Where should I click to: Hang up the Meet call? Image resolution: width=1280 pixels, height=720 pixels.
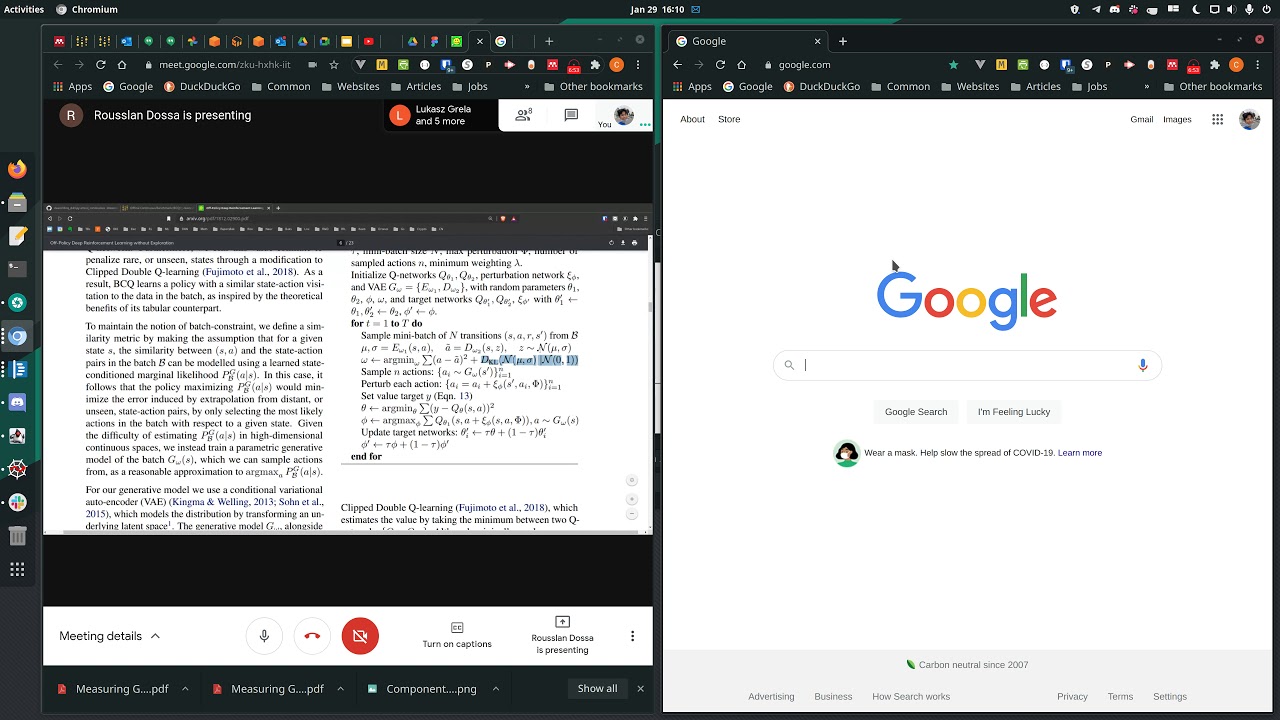[312, 636]
